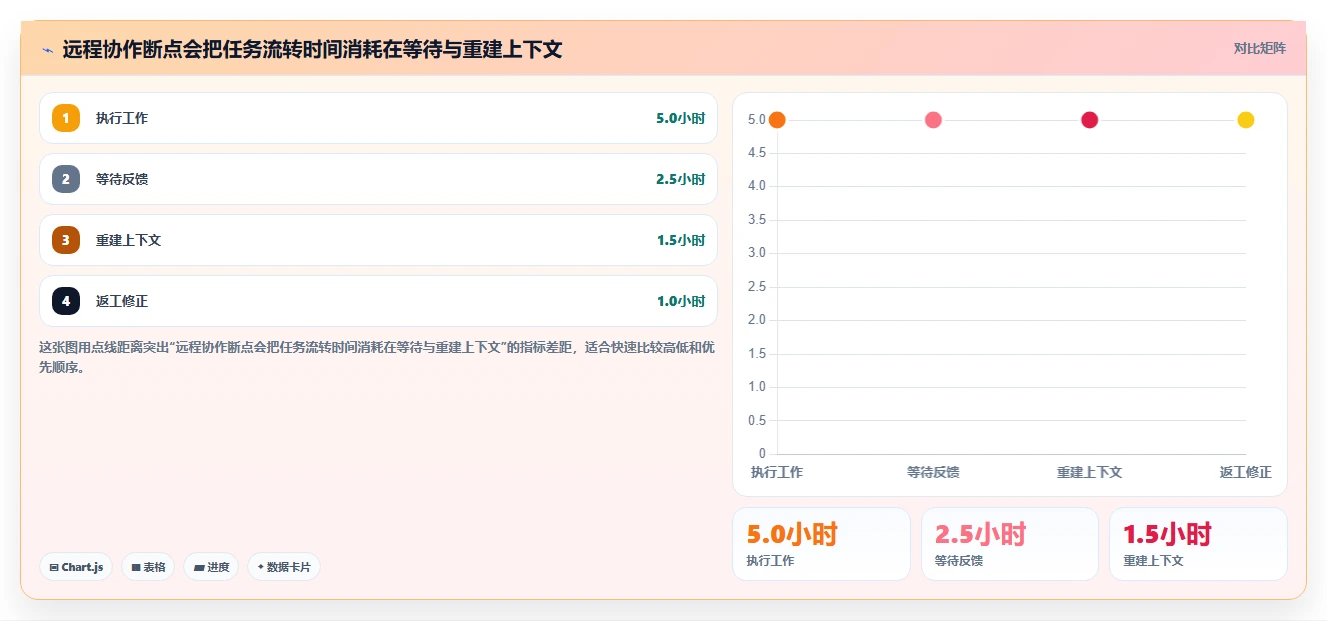This screenshot has height=621, width=1327.
Task: Open the 5.0小时 执行工作 stat card
Action: [821, 544]
